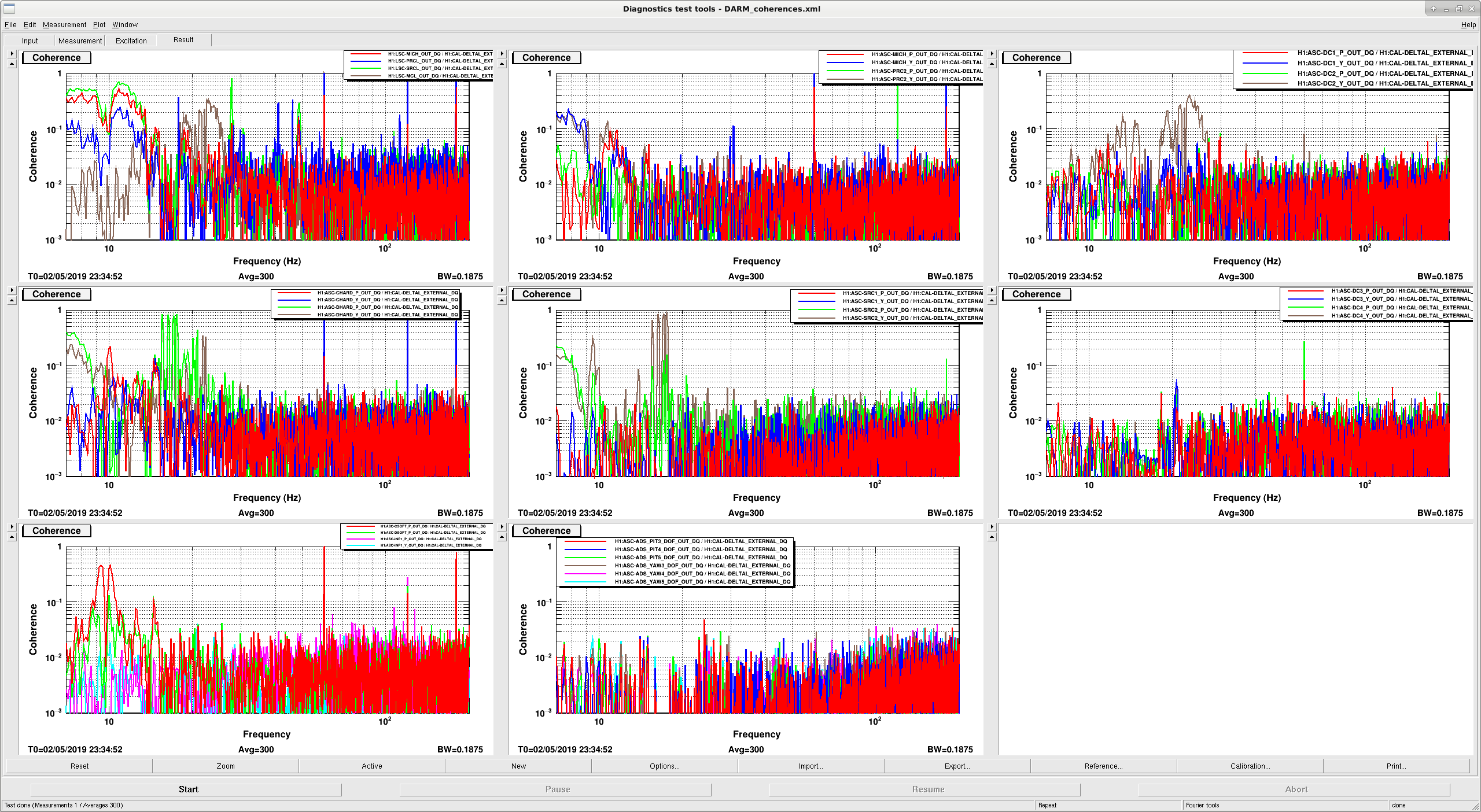Expand options panel arrow for the ASC-SRC1 plot
Image resolution: width=1481 pixels, height=812 pixels.
pyautogui.click(x=502, y=290)
